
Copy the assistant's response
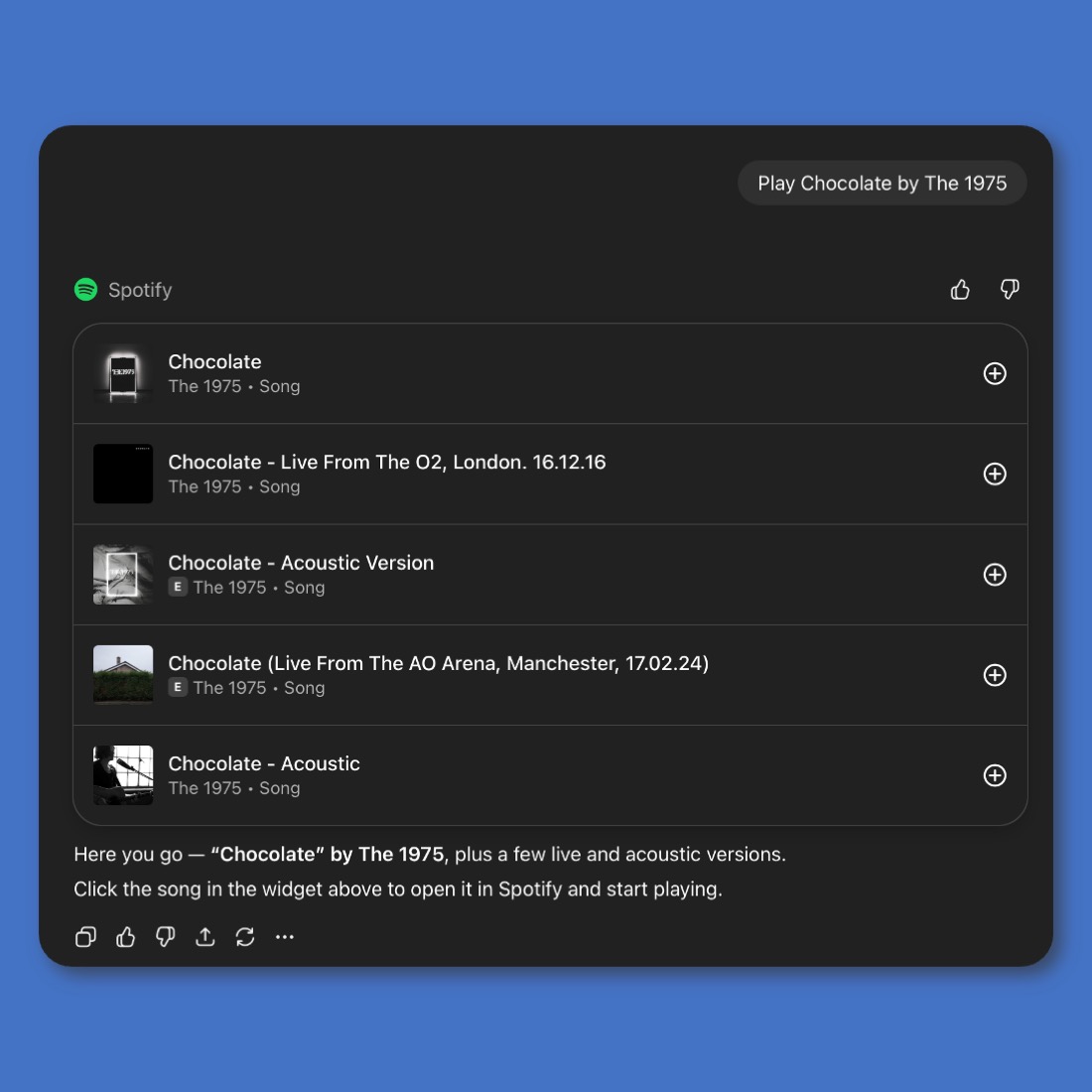tap(85, 936)
